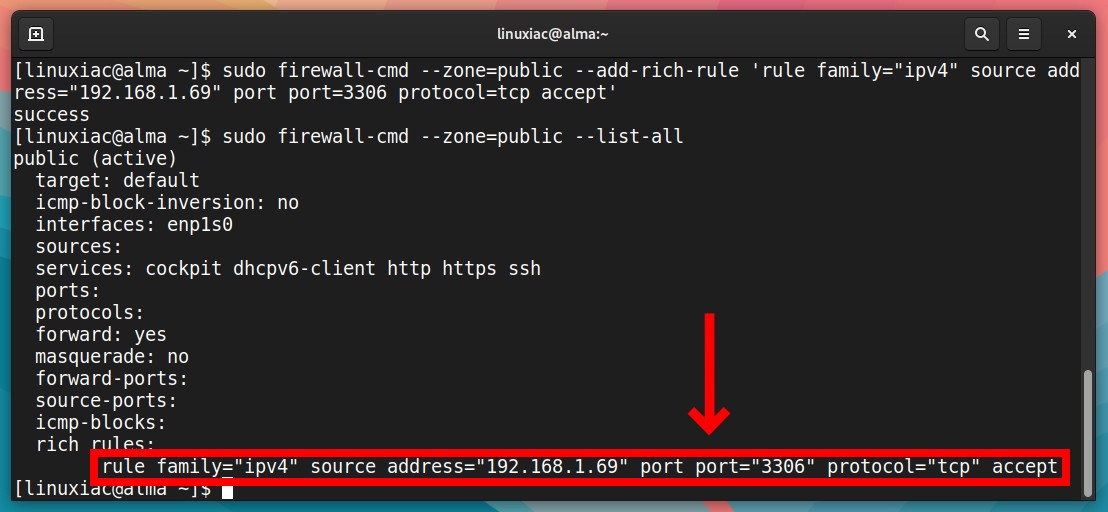This screenshot has height=512, width=1108.
Task: Click the 'services: cockpit dhcpv6-client' line
Action: (x=288, y=268)
